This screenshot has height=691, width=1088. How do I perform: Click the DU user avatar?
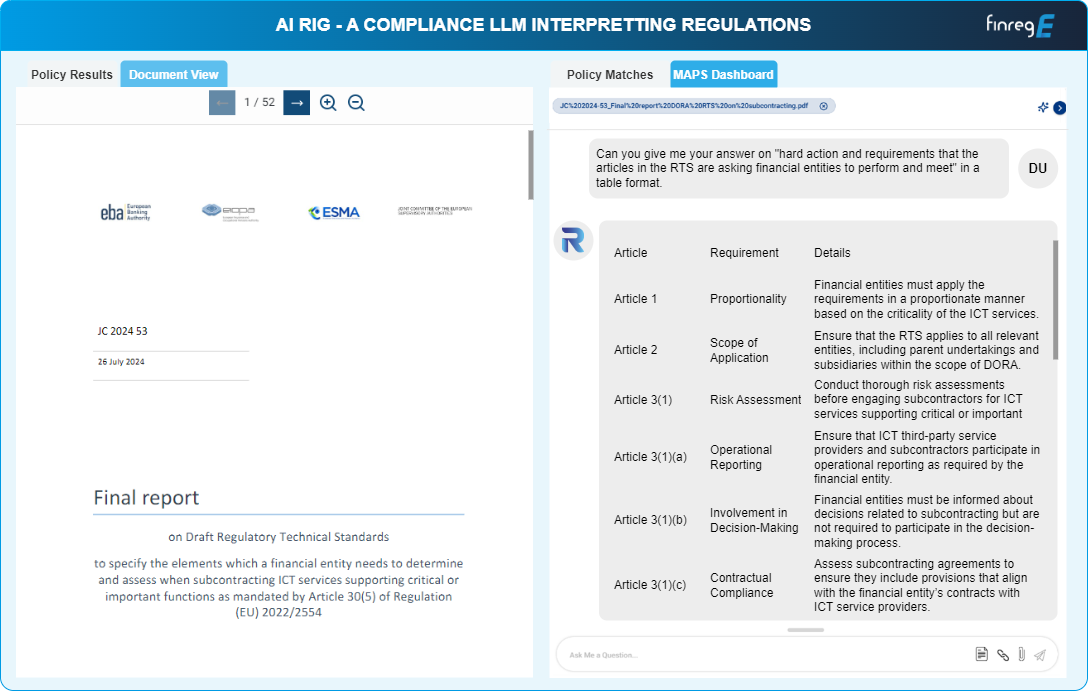point(1037,169)
